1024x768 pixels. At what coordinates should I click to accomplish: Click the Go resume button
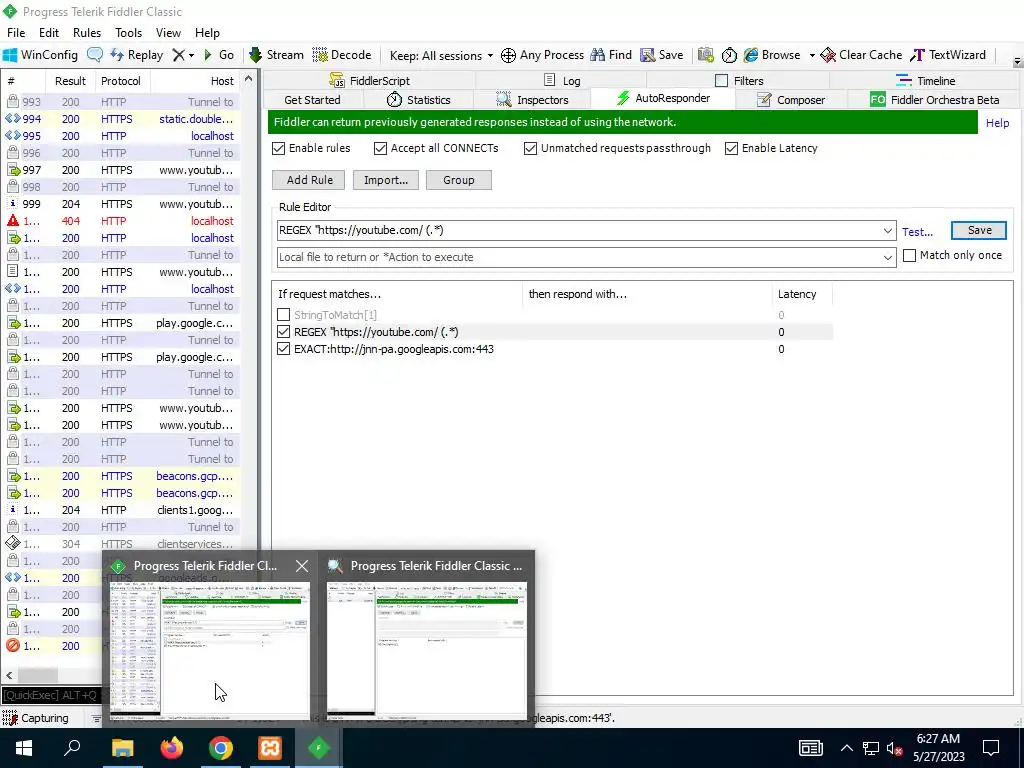[218, 55]
